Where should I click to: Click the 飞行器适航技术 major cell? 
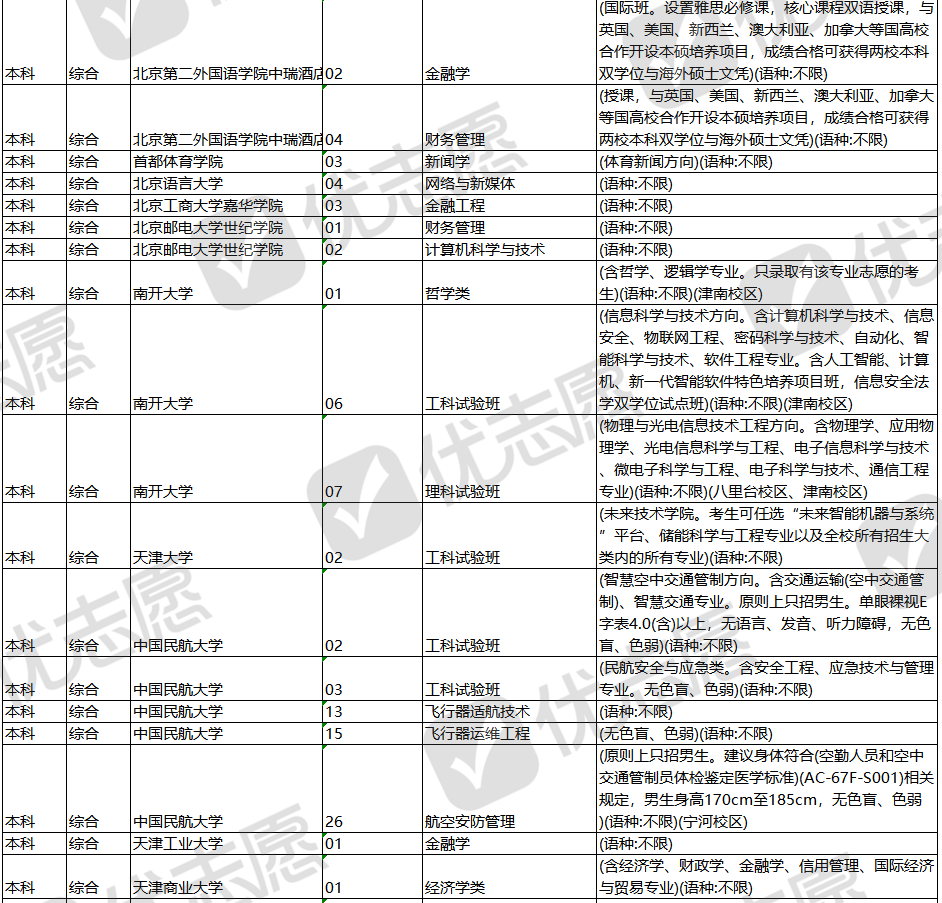pyautogui.click(x=477, y=712)
